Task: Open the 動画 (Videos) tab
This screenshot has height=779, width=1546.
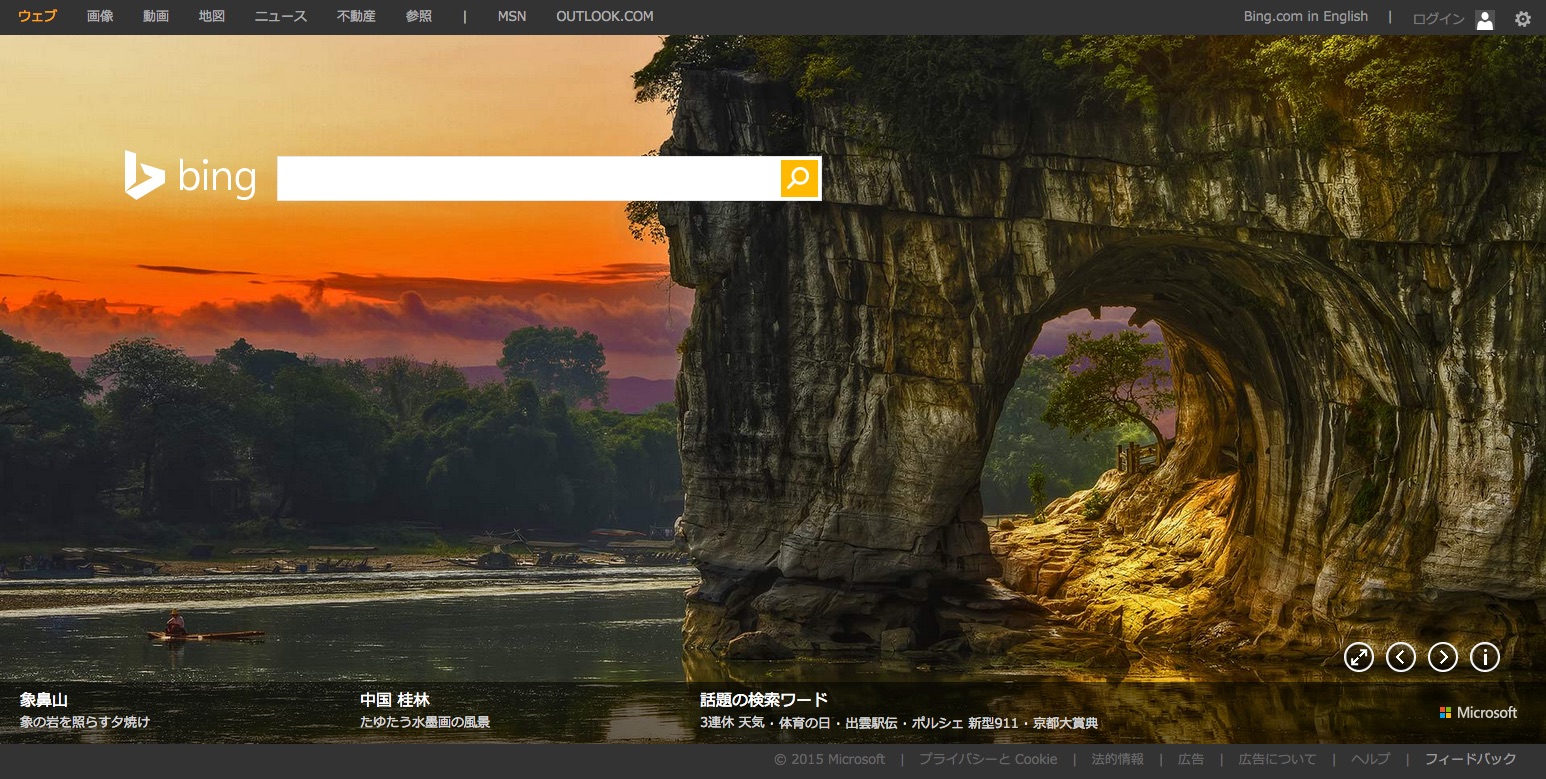Action: click(x=156, y=17)
